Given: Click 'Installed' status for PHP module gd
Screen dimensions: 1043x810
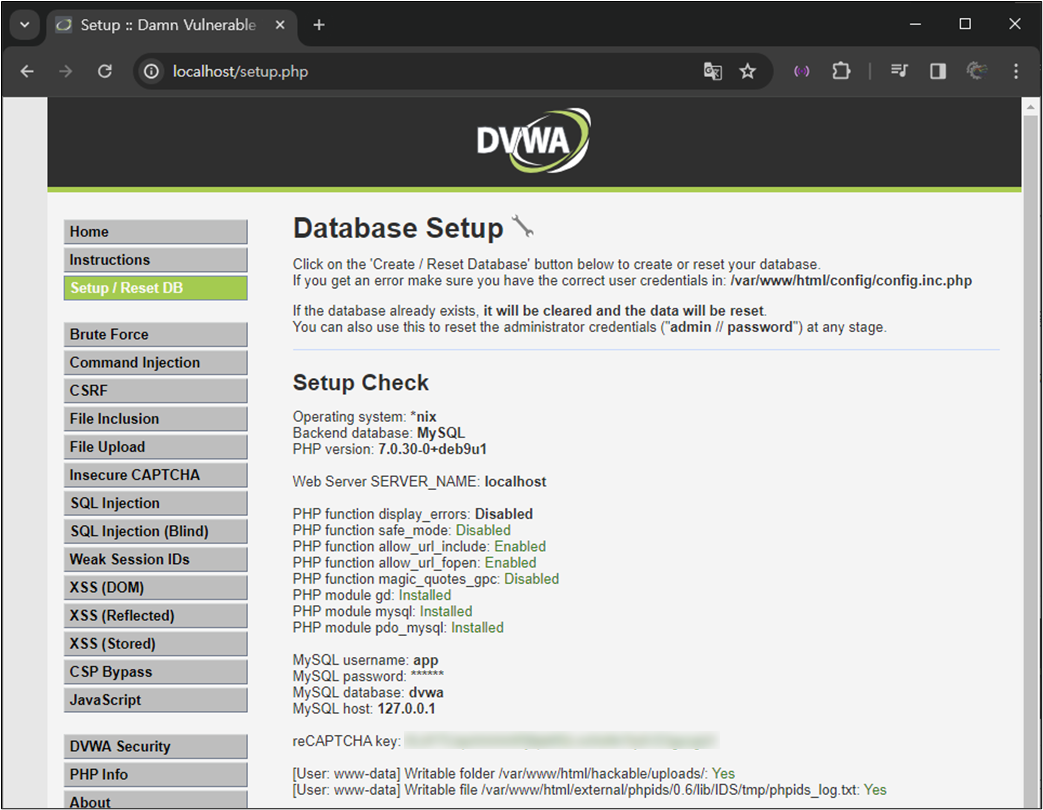Looking at the screenshot, I should tap(424, 595).
